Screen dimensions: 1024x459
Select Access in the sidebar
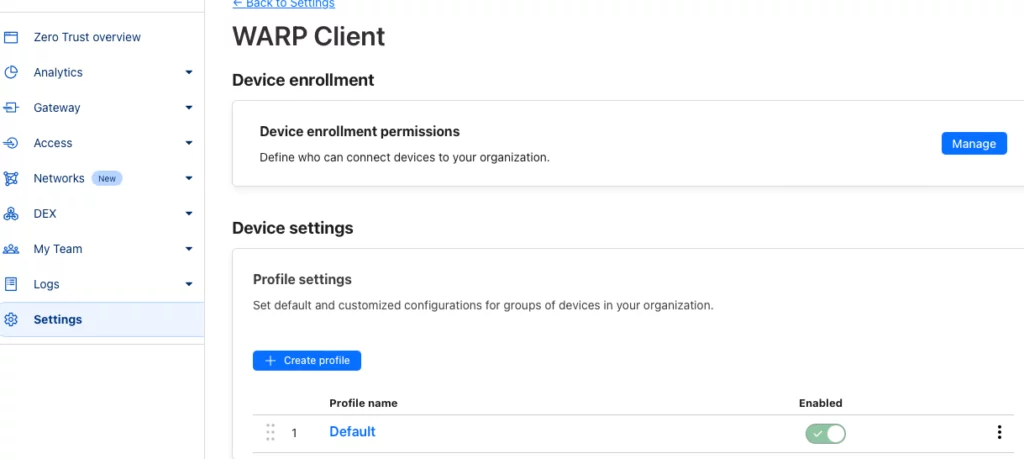coord(53,143)
